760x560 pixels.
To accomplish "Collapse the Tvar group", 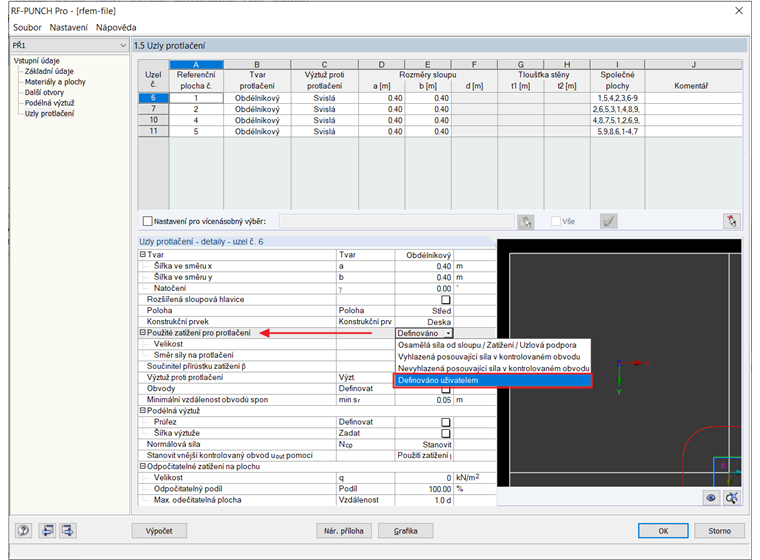I will tap(142, 255).
